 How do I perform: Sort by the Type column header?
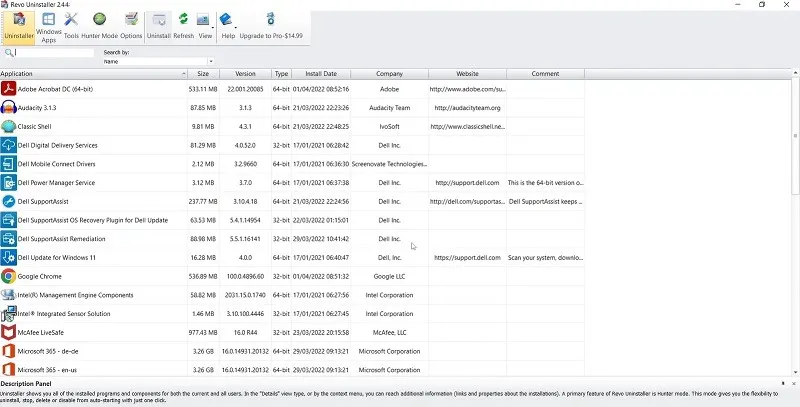coord(282,74)
